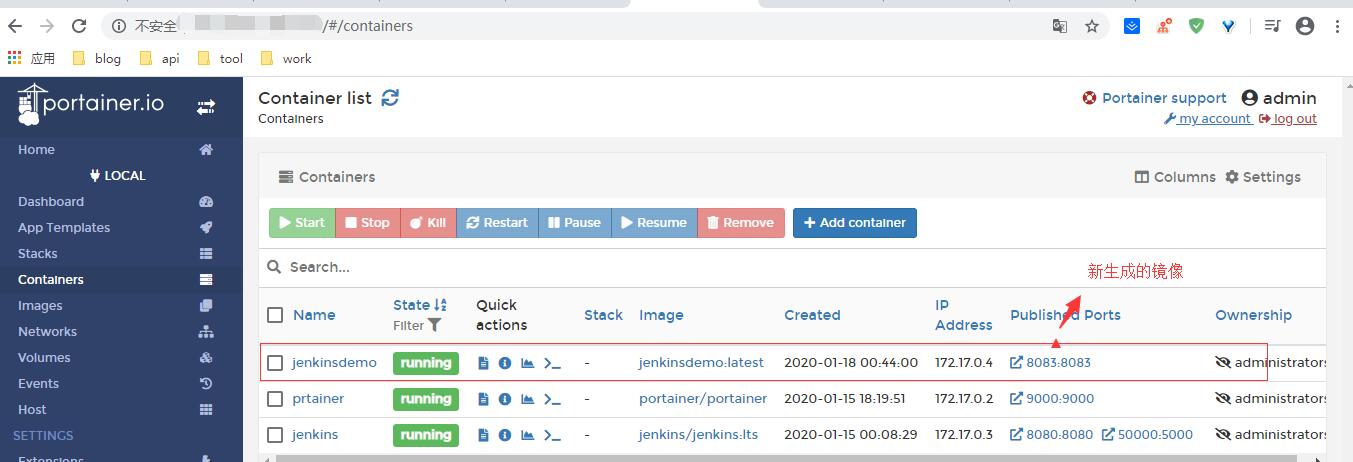Click the Start button
Screen dimensions: 1353x462
pyautogui.click(x=302, y=223)
